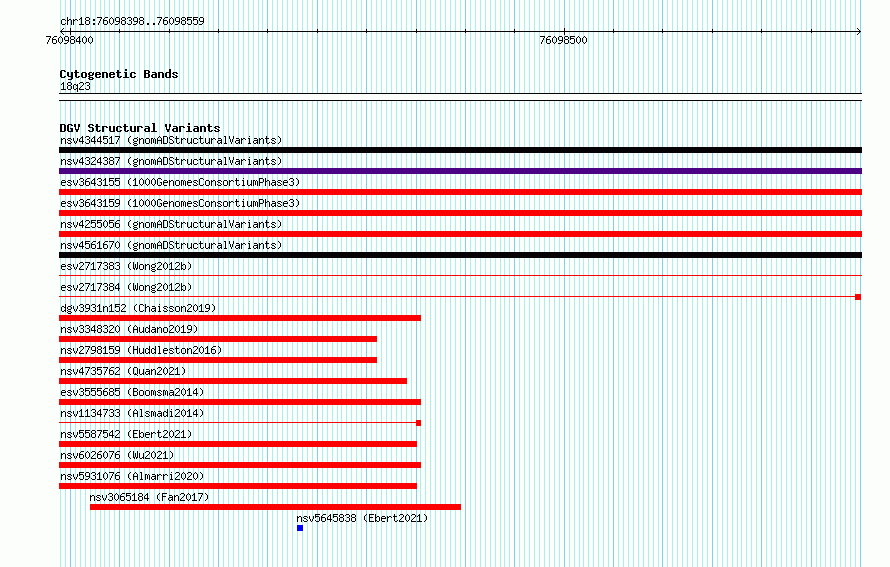
Task: Click the 76098500 ruler coordinate
Action: point(563,40)
